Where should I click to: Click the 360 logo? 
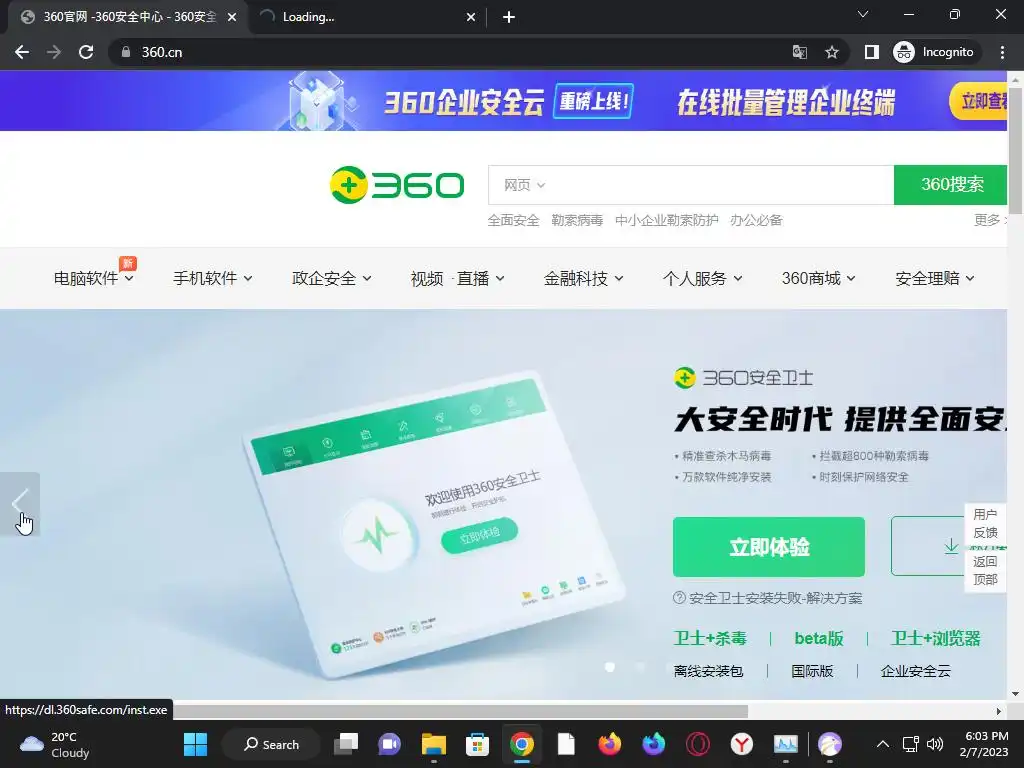[396, 185]
